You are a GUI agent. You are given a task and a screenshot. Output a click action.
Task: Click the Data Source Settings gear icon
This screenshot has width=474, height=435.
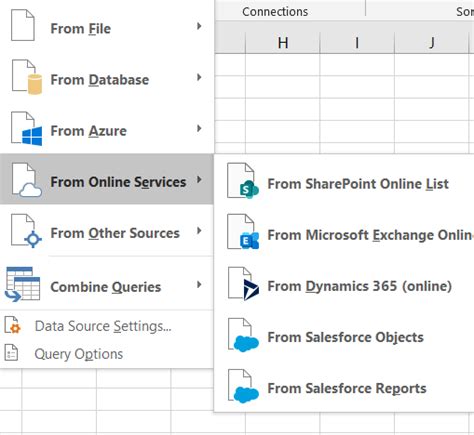pos(12,325)
